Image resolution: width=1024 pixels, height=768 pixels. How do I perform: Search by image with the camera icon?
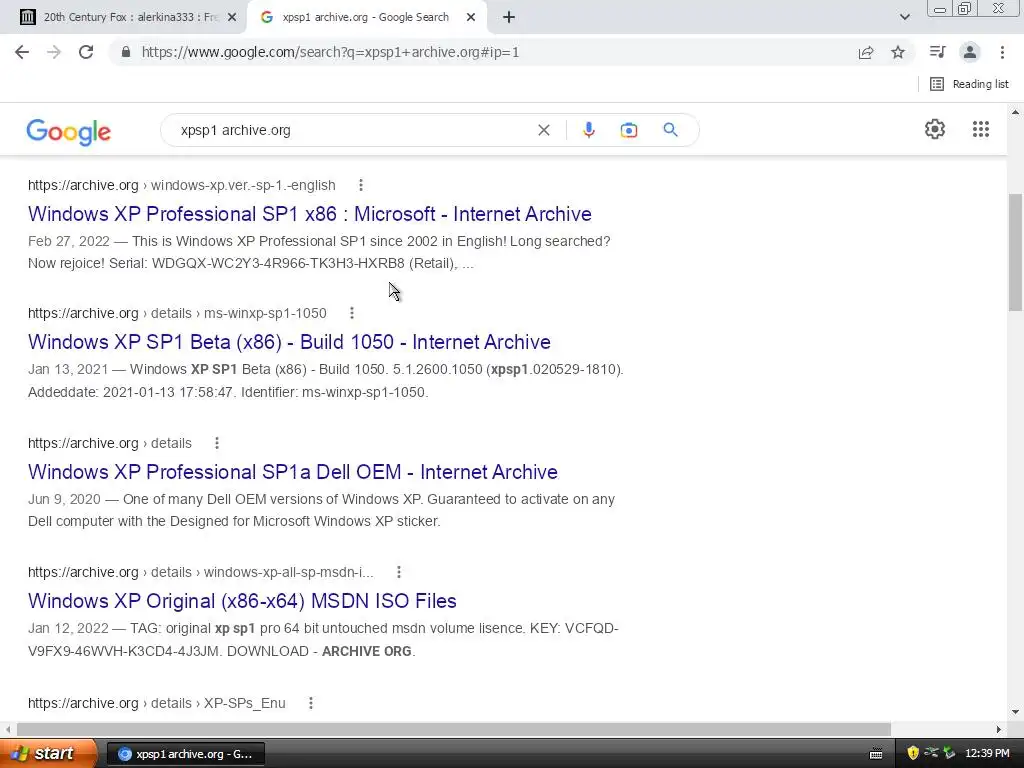coord(628,130)
